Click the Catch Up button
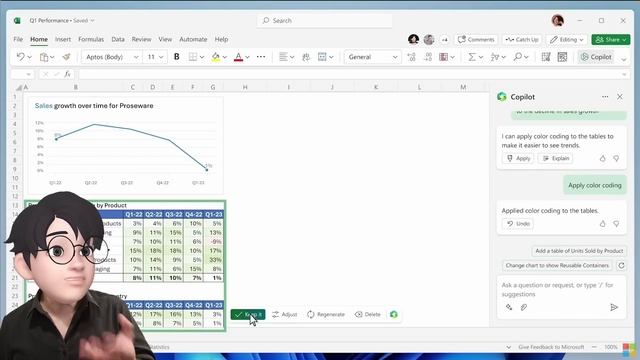Image resolution: width=640 pixels, height=360 pixels. [x=522, y=40]
